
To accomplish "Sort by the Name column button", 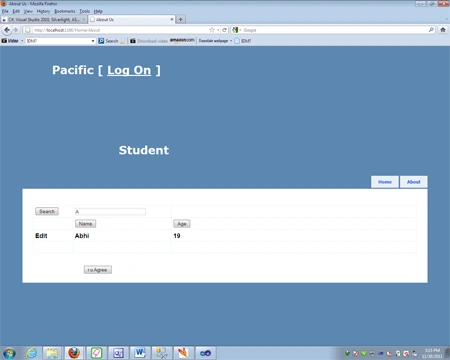I will tap(85, 224).
